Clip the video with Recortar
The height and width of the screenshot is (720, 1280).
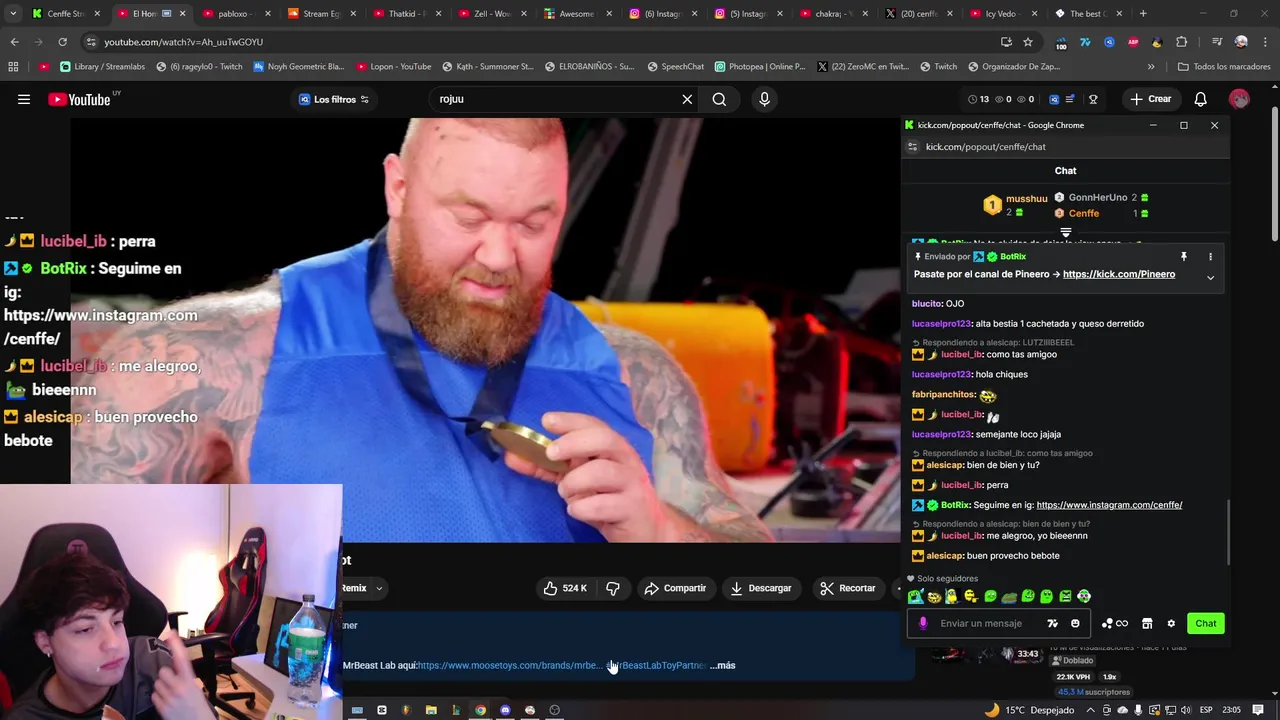pyautogui.click(x=847, y=588)
